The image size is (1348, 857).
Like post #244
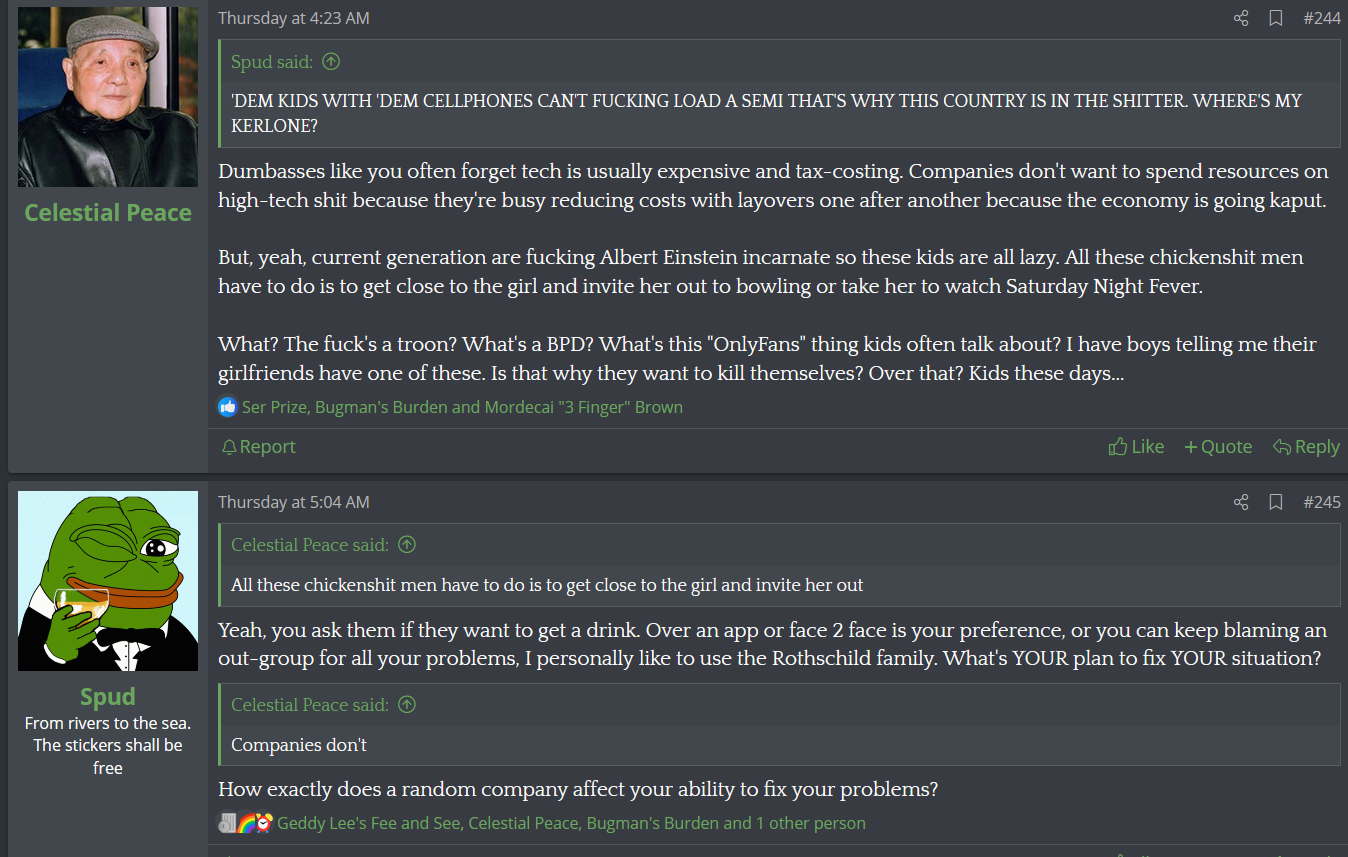coord(1137,447)
